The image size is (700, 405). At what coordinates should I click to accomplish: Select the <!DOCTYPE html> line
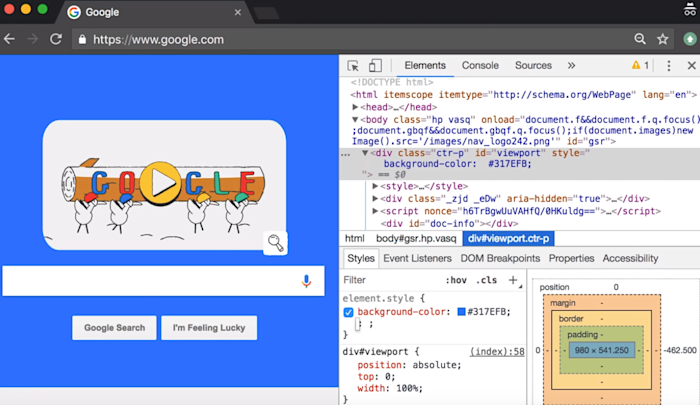coord(392,82)
